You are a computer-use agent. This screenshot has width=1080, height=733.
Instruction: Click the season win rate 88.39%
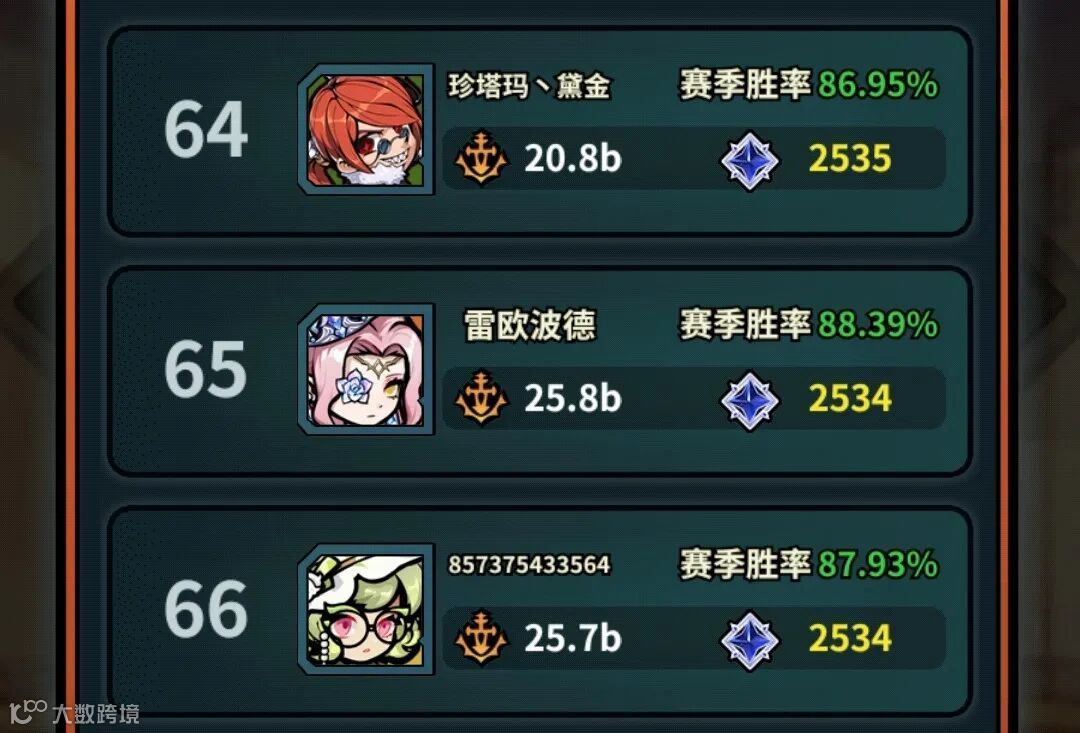coord(878,324)
